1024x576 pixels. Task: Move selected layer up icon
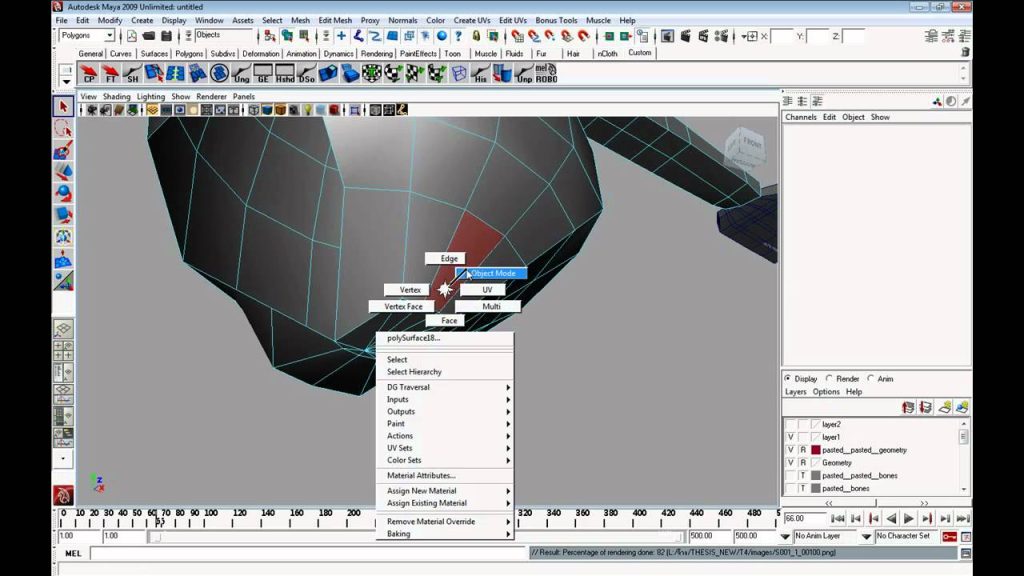(908, 408)
